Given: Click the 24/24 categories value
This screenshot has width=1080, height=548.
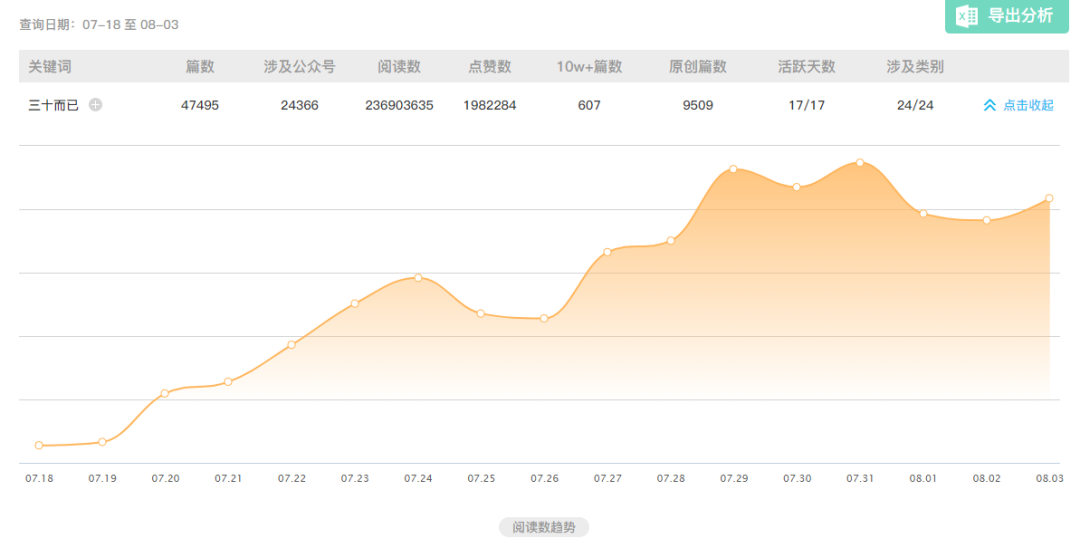Looking at the screenshot, I should click(915, 105).
